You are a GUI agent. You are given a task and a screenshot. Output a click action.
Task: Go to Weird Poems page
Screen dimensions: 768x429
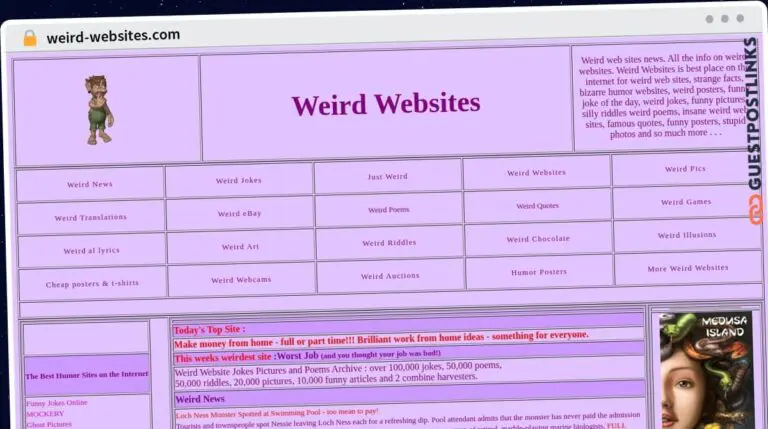pyautogui.click(x=388, y=210)
